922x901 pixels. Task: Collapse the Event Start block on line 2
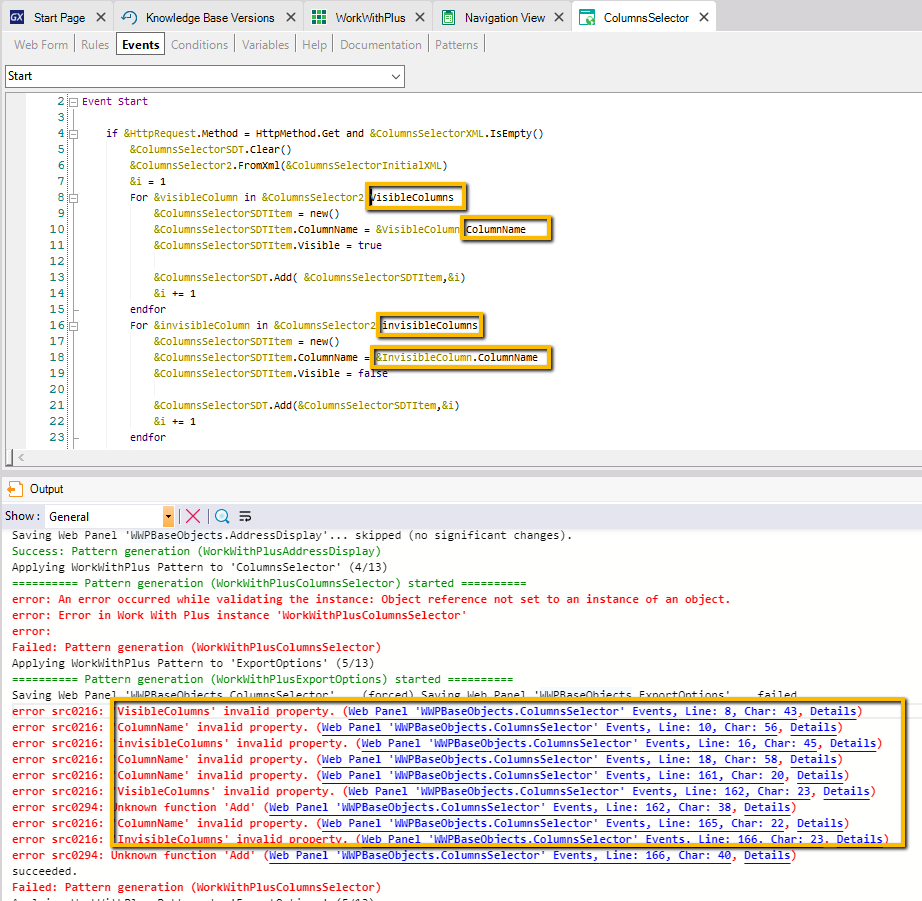pyautogui.click(x=74, y=102)
